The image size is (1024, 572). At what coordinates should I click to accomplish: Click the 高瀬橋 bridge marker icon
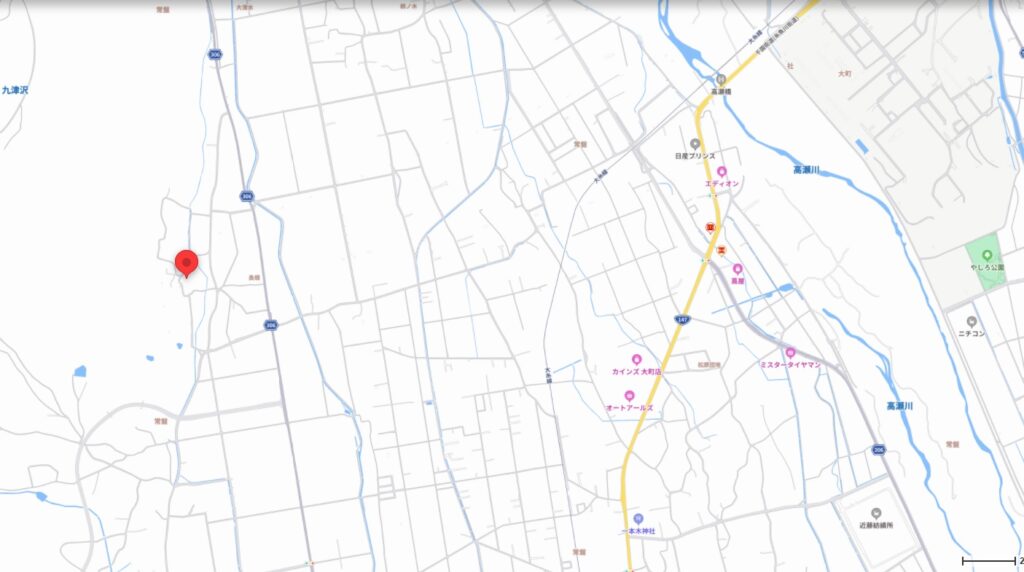tap(720, 78)
